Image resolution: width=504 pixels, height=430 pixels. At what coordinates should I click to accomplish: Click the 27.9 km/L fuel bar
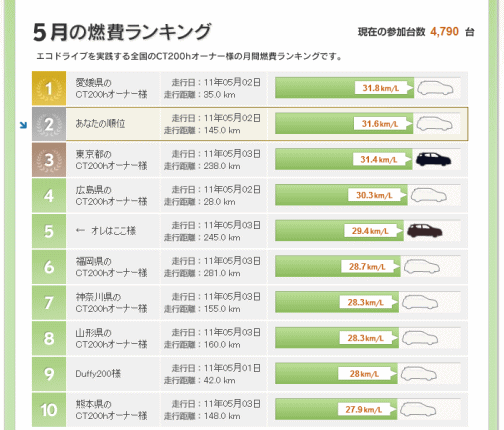[336, 409]
